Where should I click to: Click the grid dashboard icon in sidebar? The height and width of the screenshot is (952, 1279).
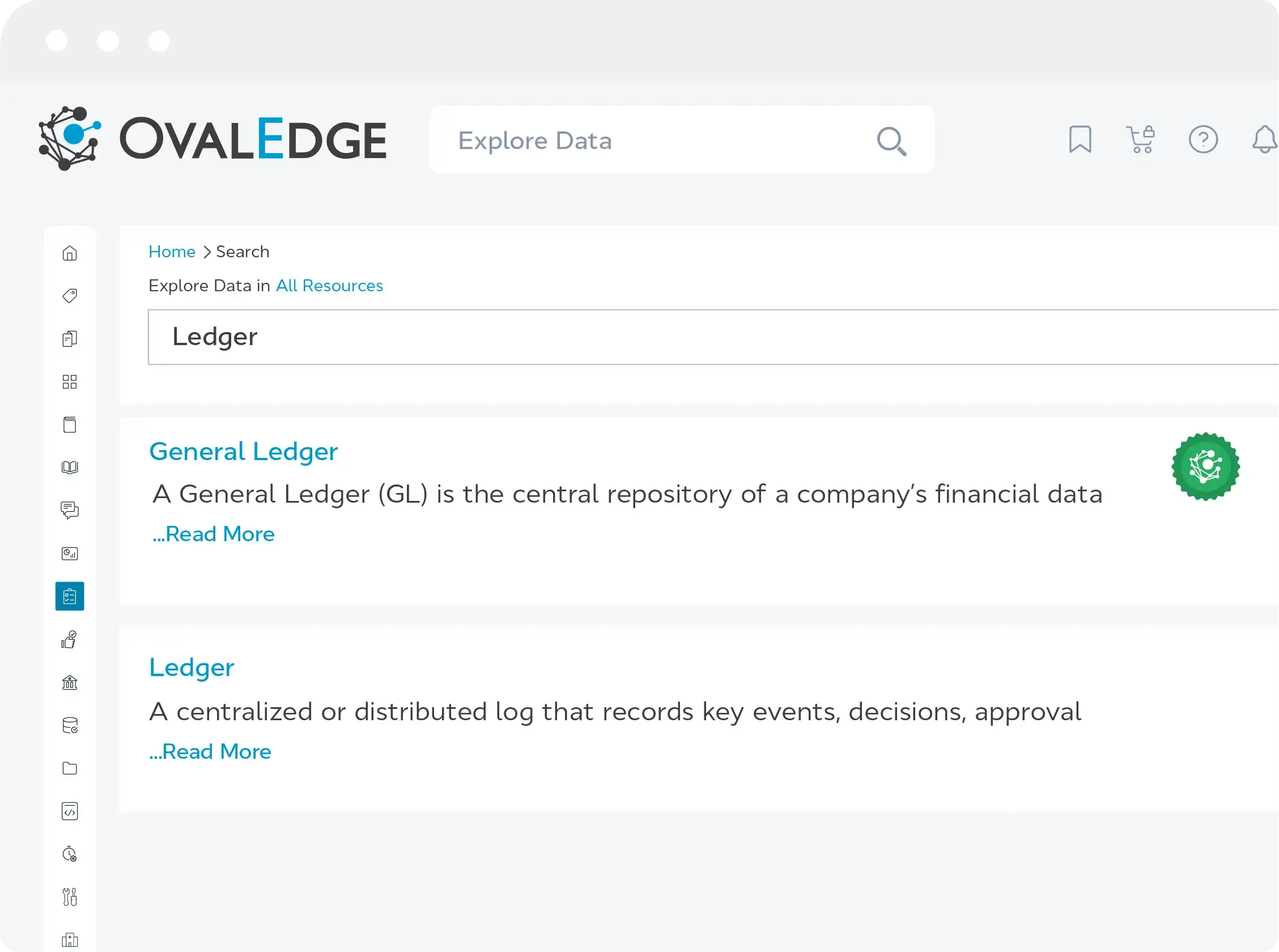pos(70,382)
